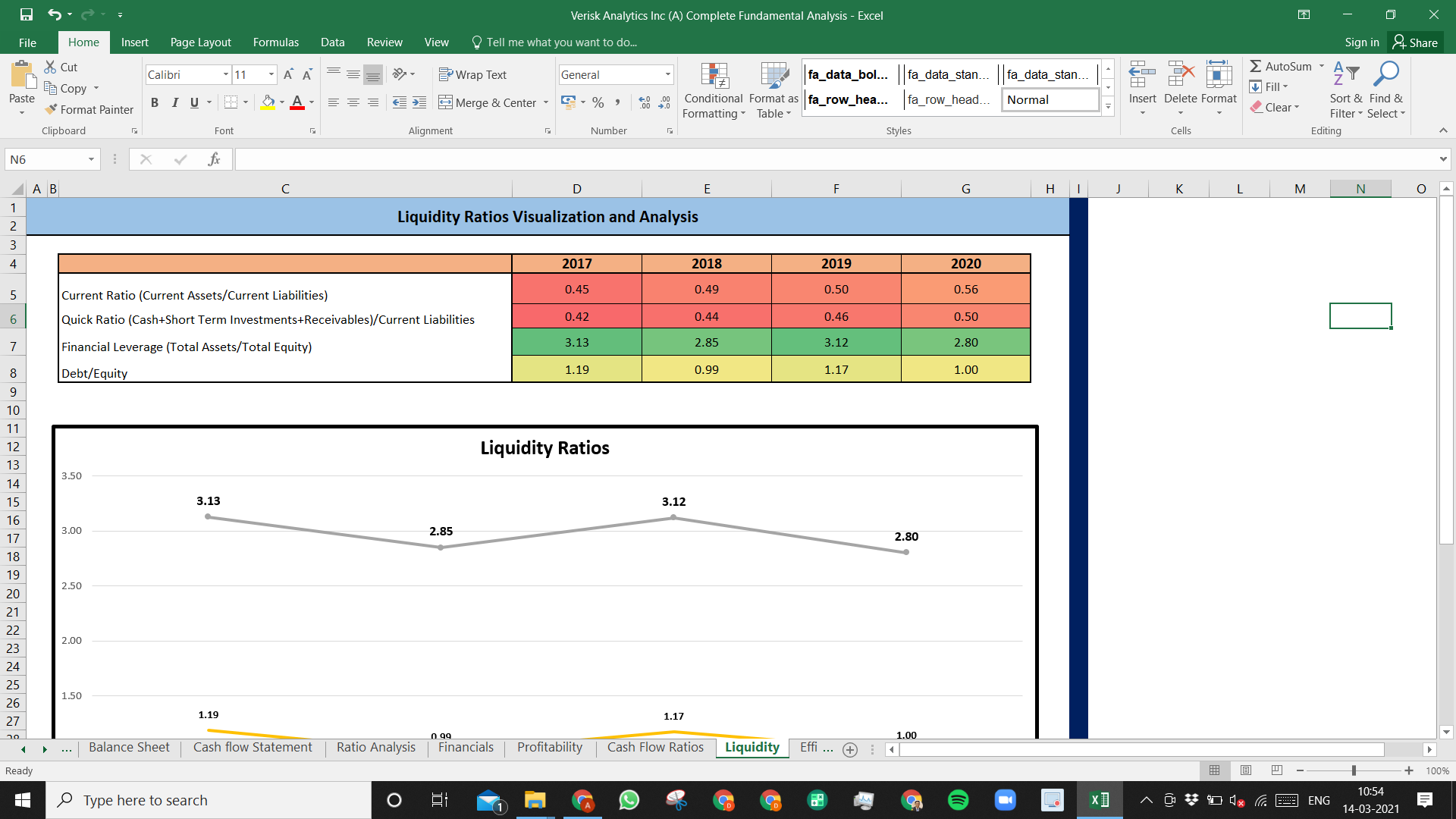Toggle Center horizontal alignment
The height and width of the screenshot is (819, 1456).
[x=353, y=102]
